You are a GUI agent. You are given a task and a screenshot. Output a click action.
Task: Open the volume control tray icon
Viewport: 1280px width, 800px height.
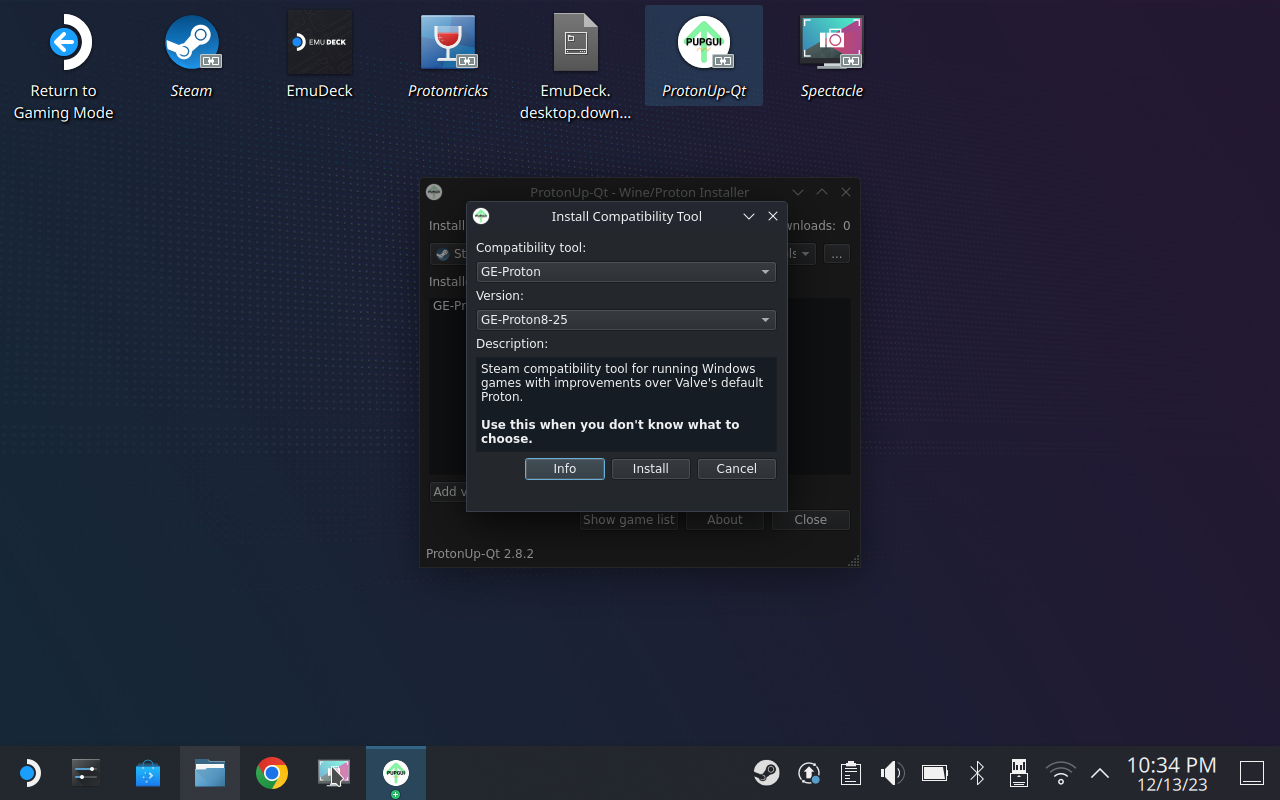pyautogui.click(x=892, y=772)
